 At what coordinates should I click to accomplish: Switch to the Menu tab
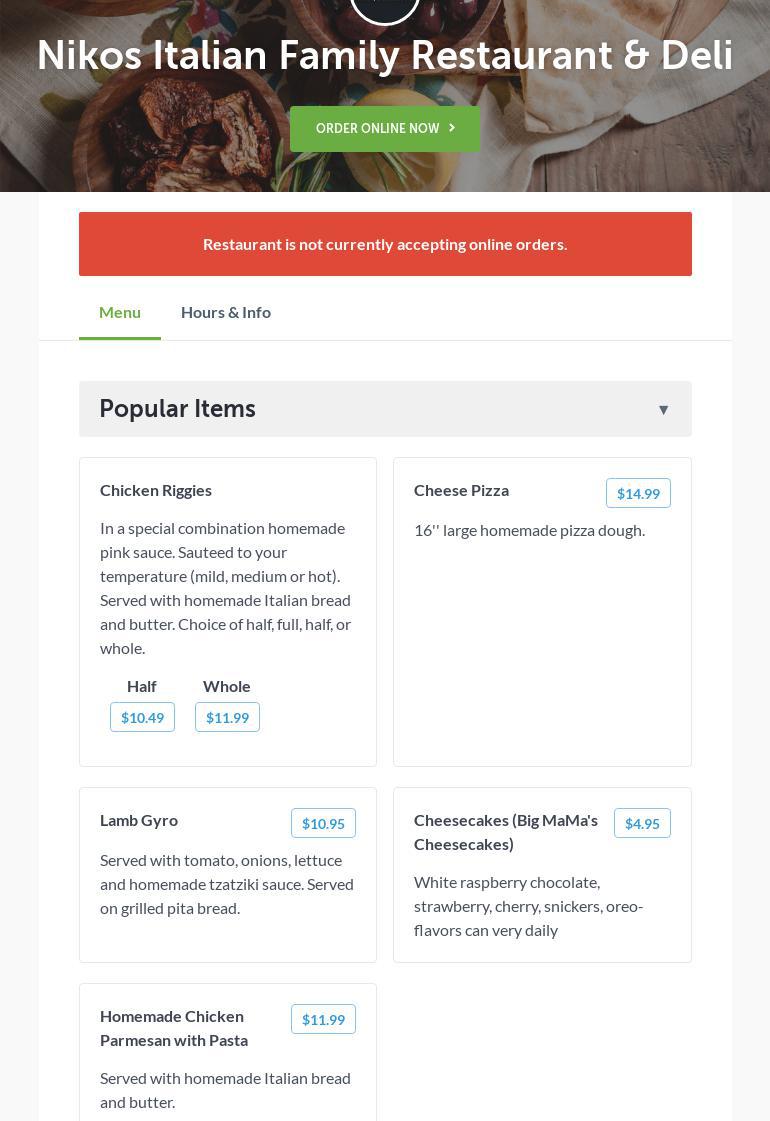120,312
